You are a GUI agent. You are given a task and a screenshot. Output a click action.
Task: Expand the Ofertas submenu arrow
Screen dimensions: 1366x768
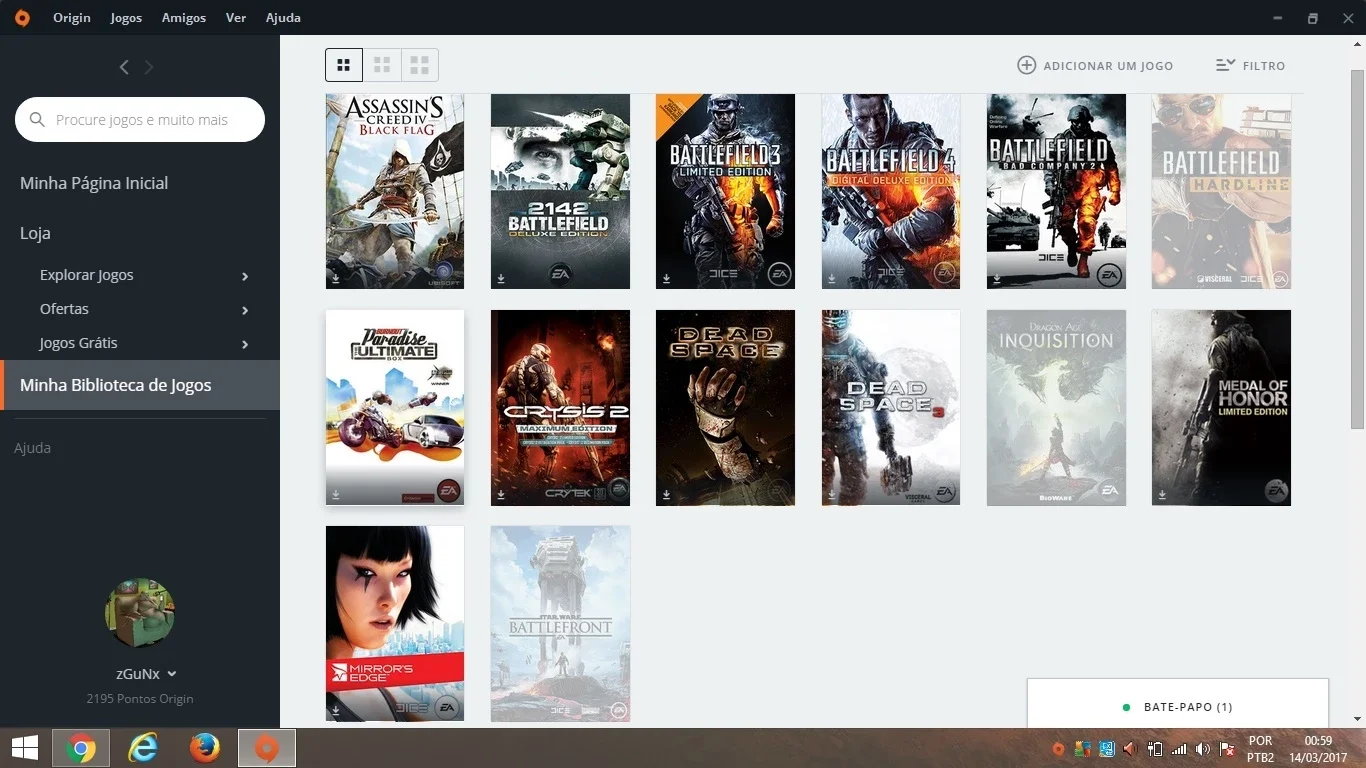[x=245, y=310]
